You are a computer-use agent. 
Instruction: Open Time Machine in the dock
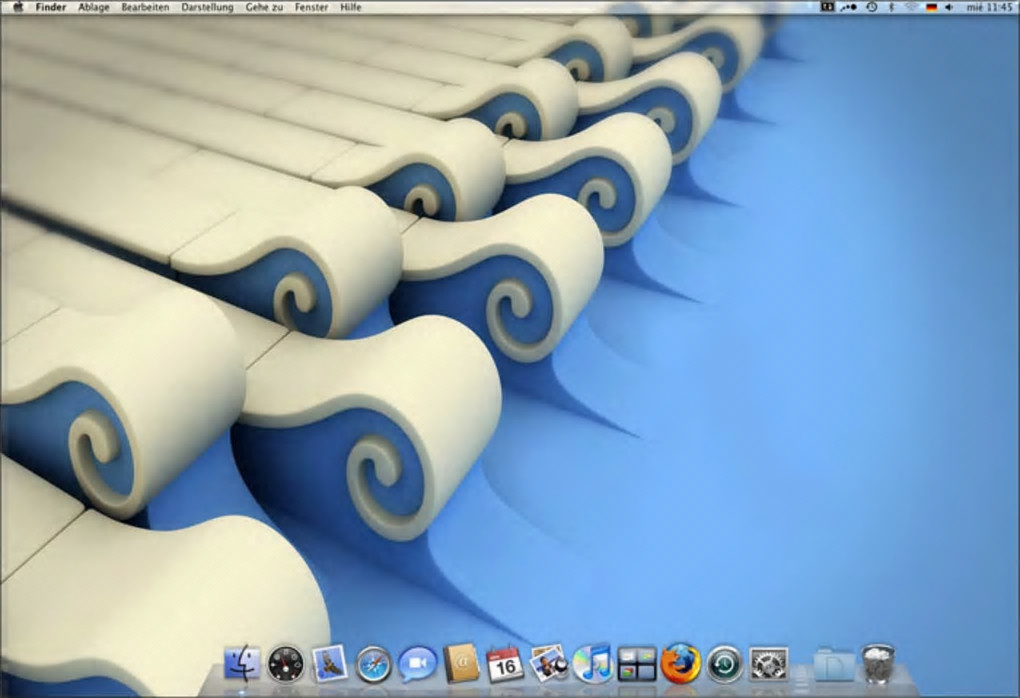724,664
